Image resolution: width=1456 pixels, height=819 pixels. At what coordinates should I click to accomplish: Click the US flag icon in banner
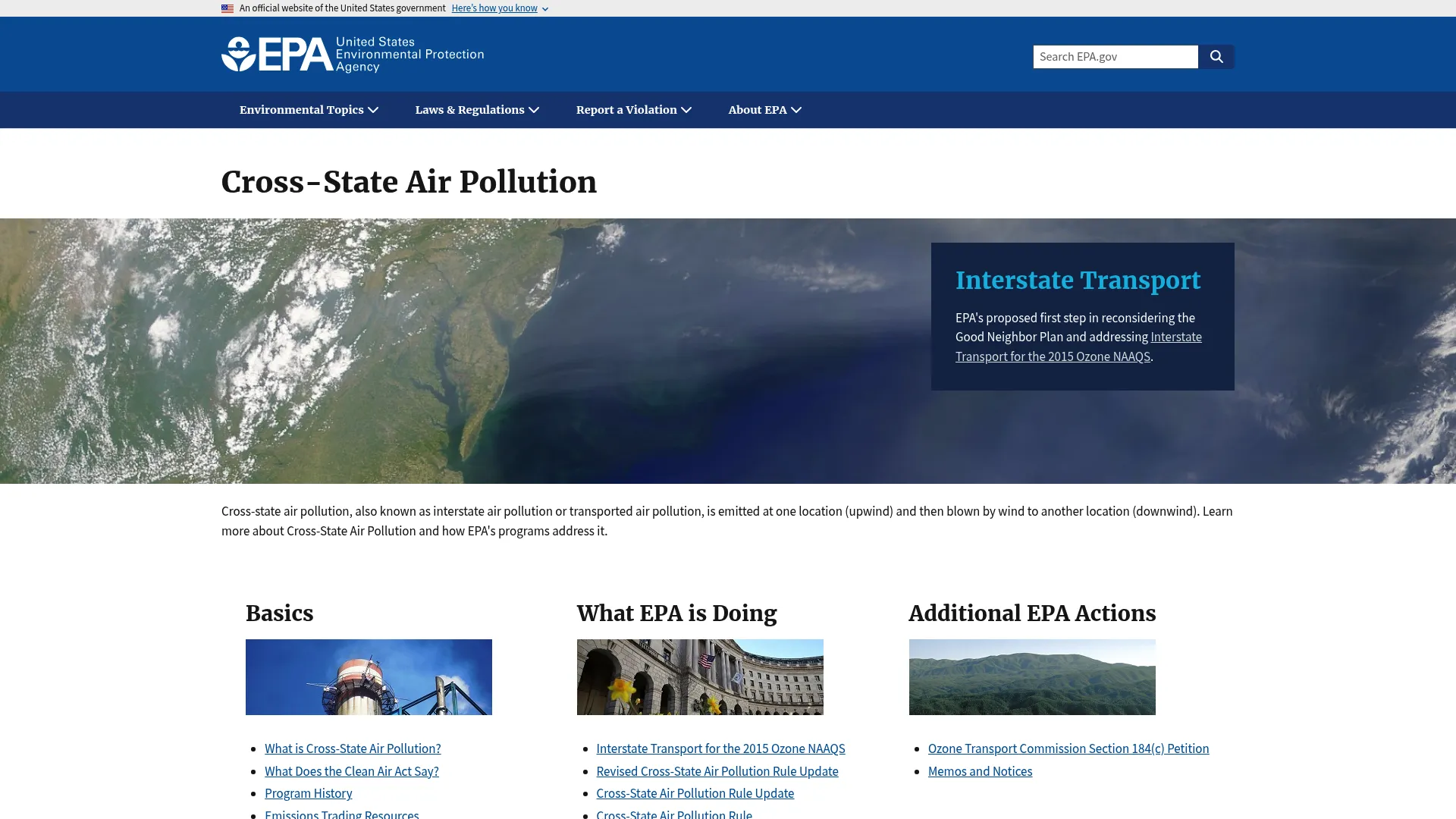pyautogui.click(x=227, y=8)
